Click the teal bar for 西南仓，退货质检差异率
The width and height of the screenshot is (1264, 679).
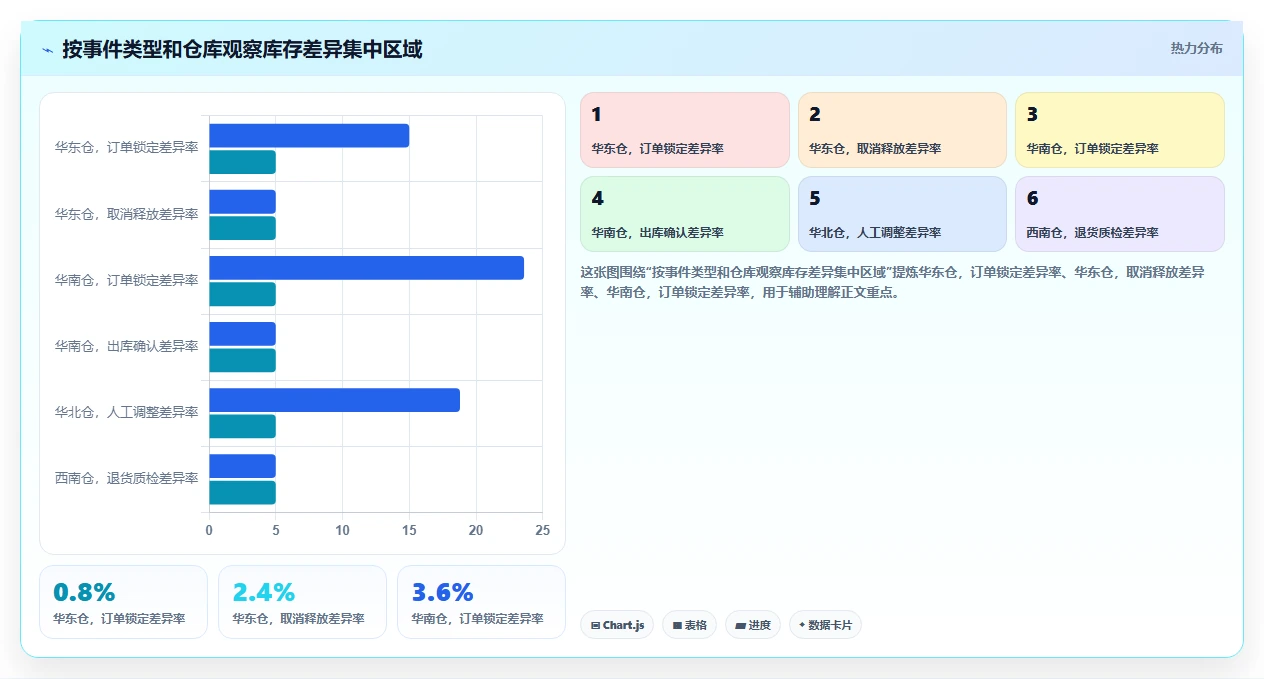click(x=242, y=492)
